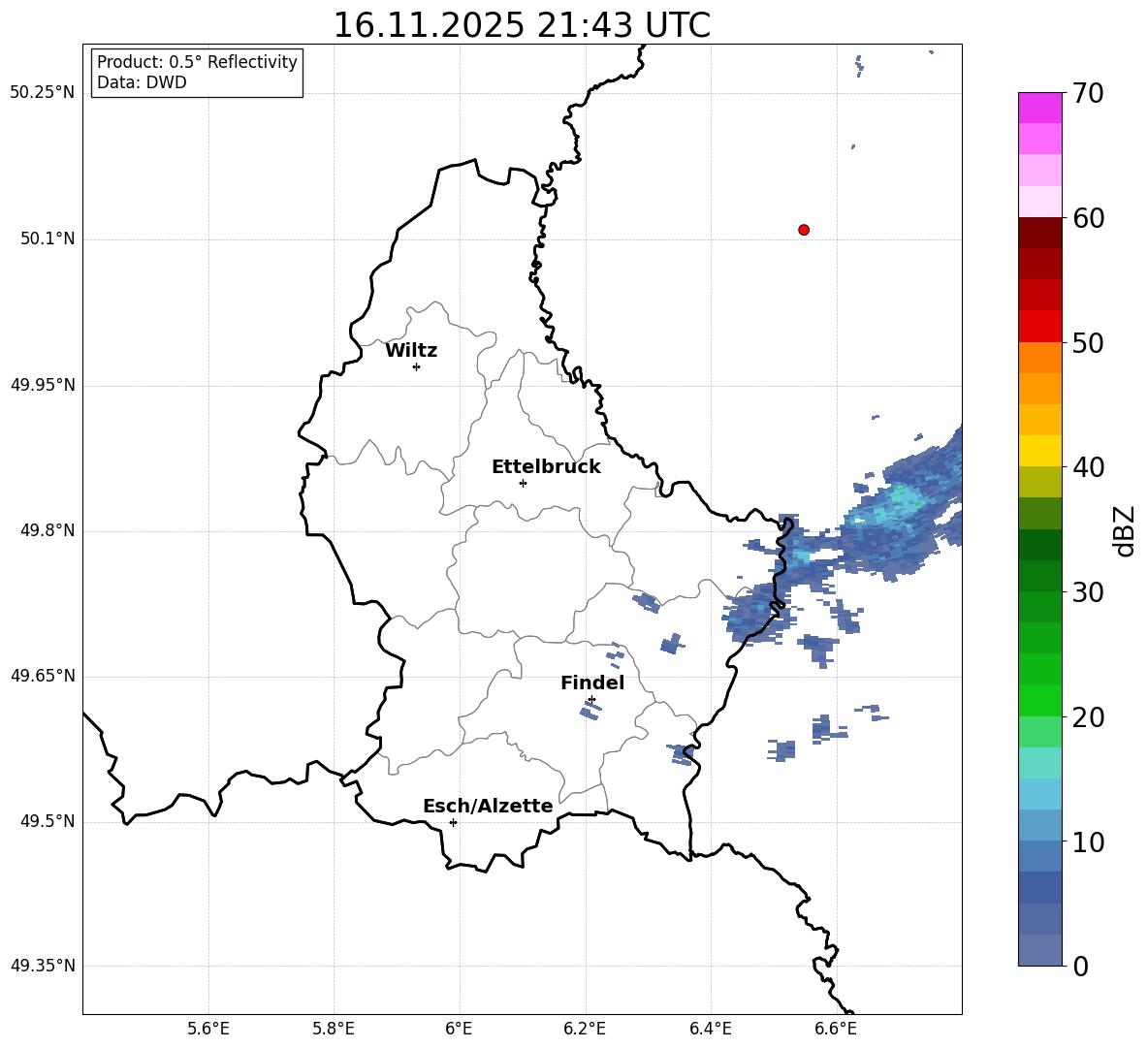The image size is (1148, 1048).
Task: Click the 50.1°N latitude label
Action: [48, 238]
